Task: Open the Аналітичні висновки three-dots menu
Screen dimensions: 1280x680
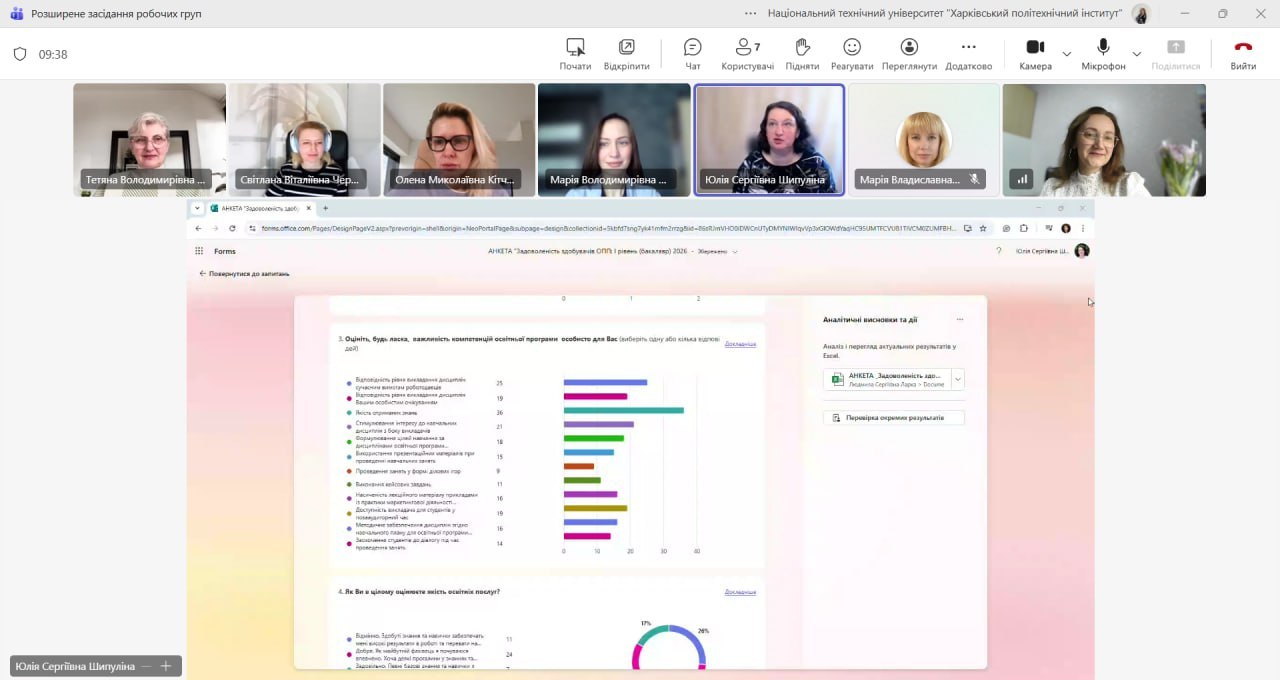Action: (960, 320)
